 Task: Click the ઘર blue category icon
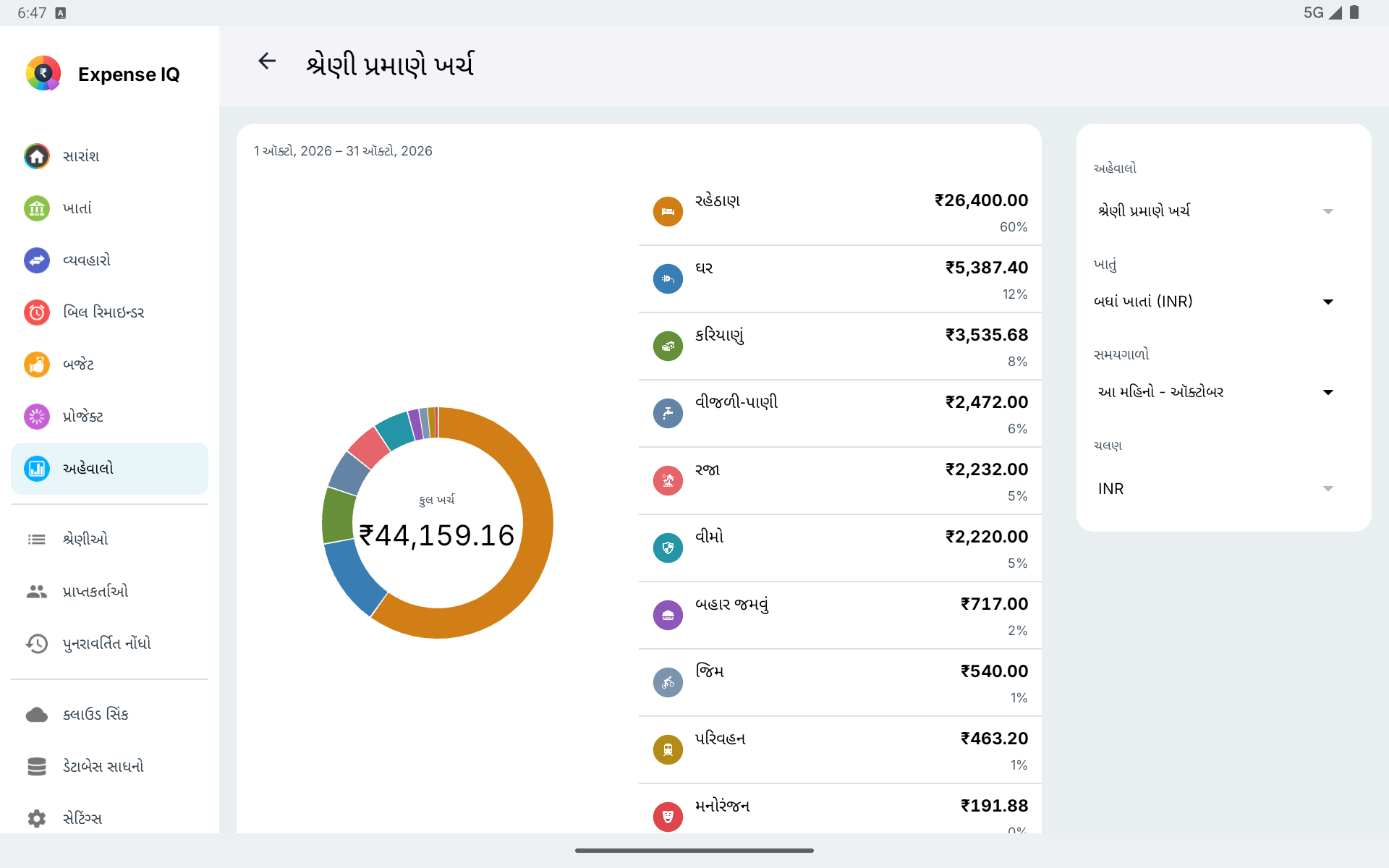pyautogui.click(x=668, y=279)
